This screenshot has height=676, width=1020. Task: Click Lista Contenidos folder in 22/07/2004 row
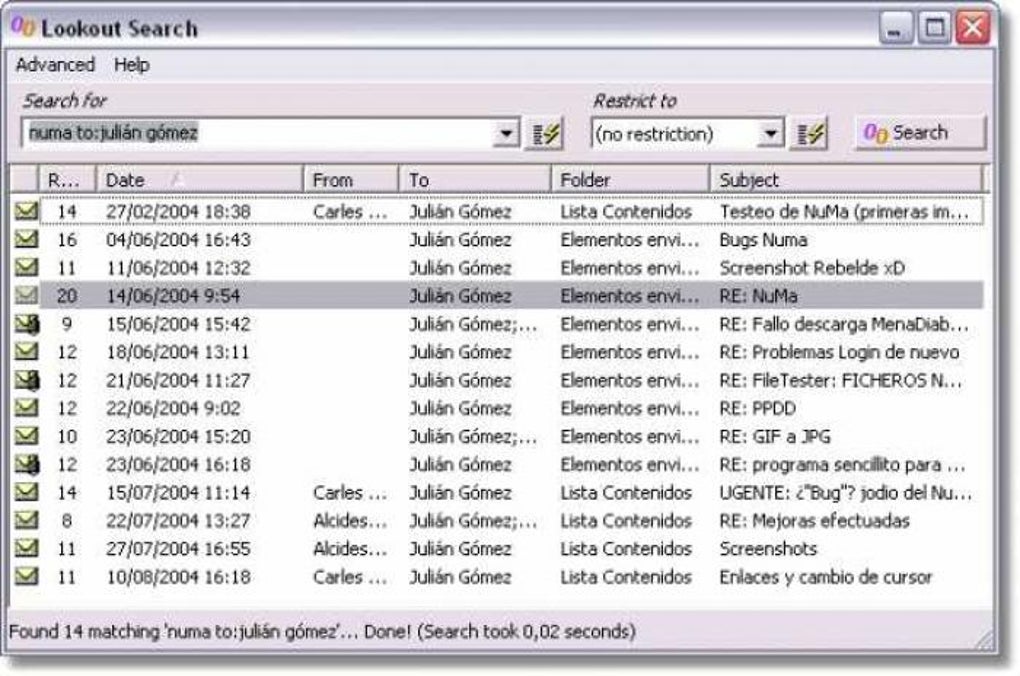(626, 521)
